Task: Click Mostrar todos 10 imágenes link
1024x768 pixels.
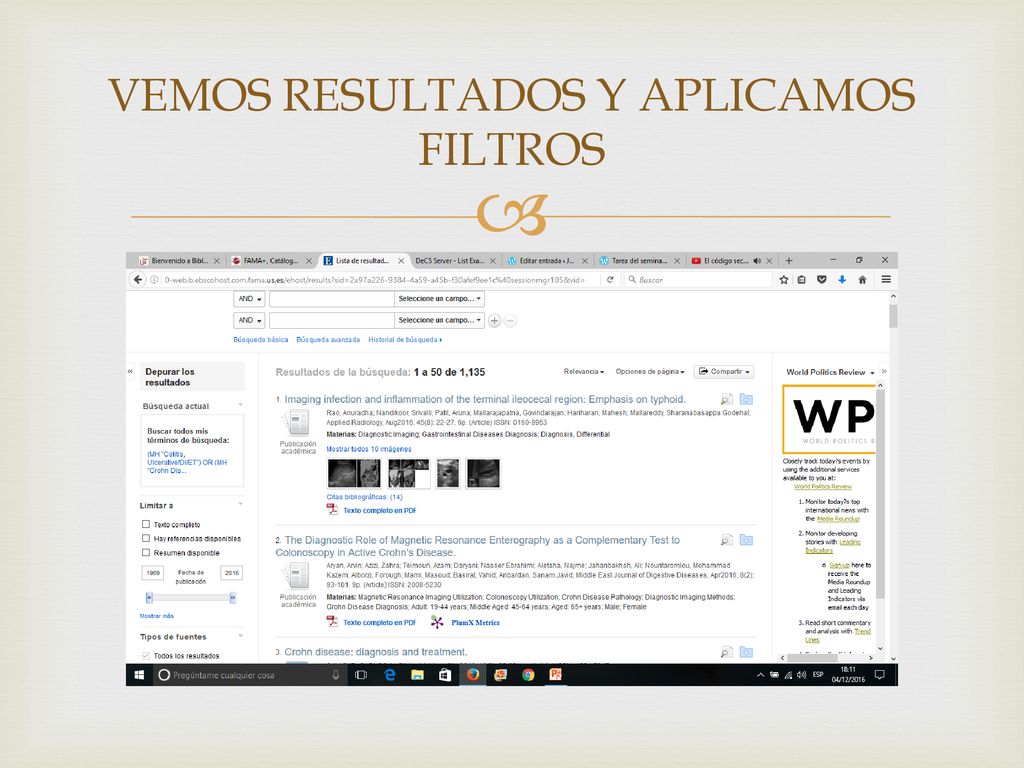Action: [369, 449]
